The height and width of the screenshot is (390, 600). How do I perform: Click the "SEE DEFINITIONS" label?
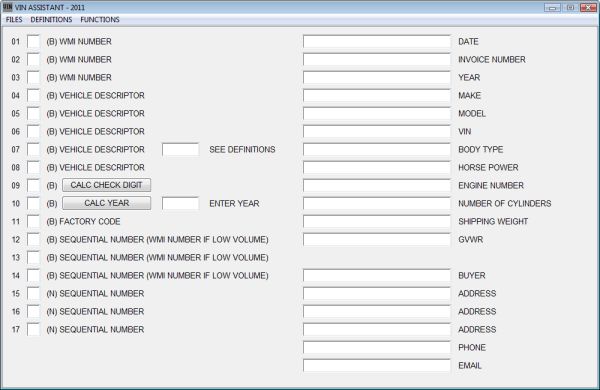click(242, 150)
